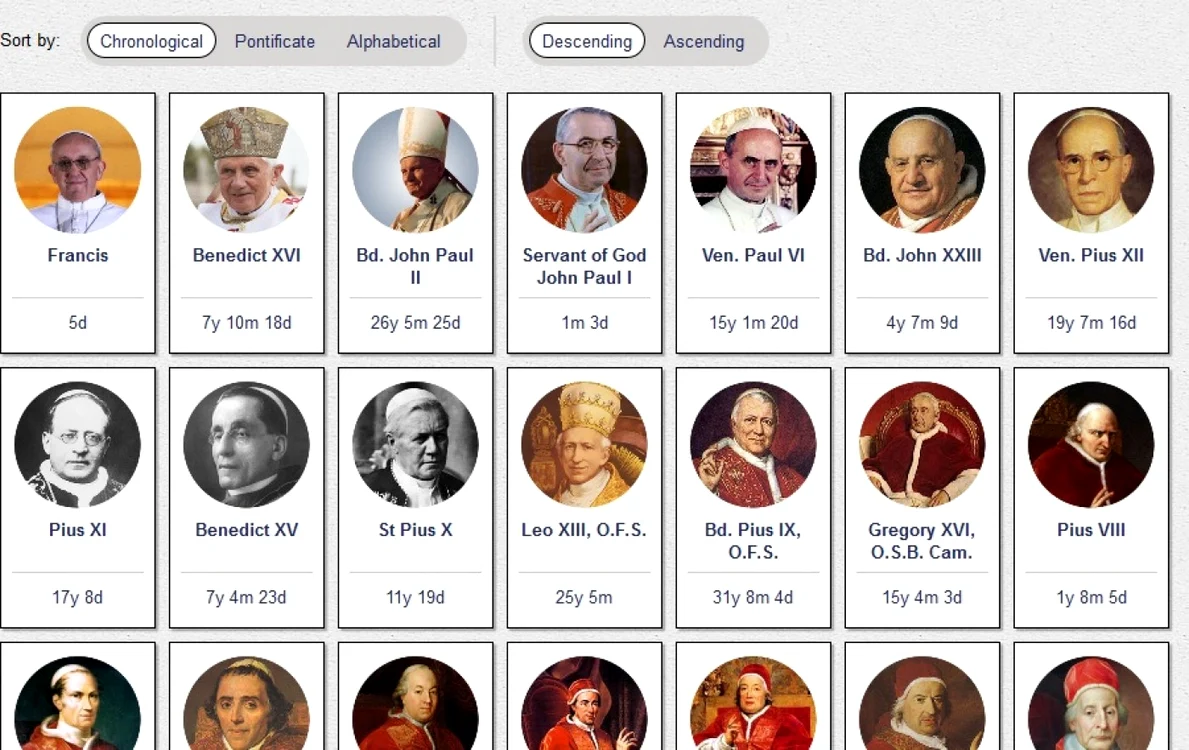Screen dimensions: 1189x750
Task: Select the Chronological sort option
Action: coord(152,41)
